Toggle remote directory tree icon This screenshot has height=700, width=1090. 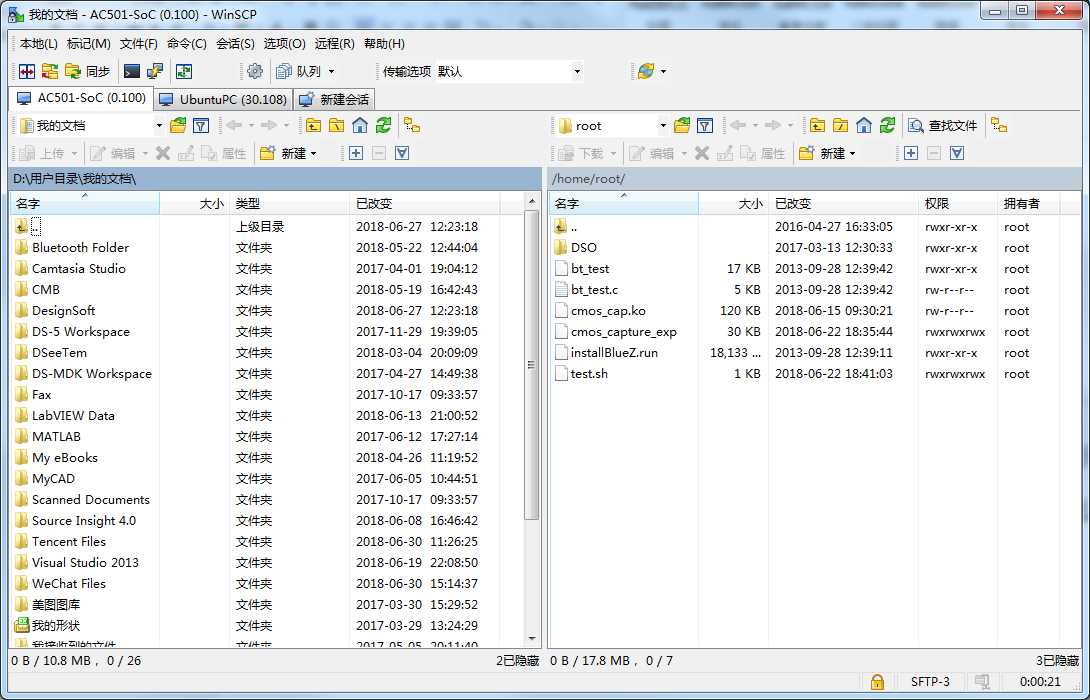click(999, 125)
